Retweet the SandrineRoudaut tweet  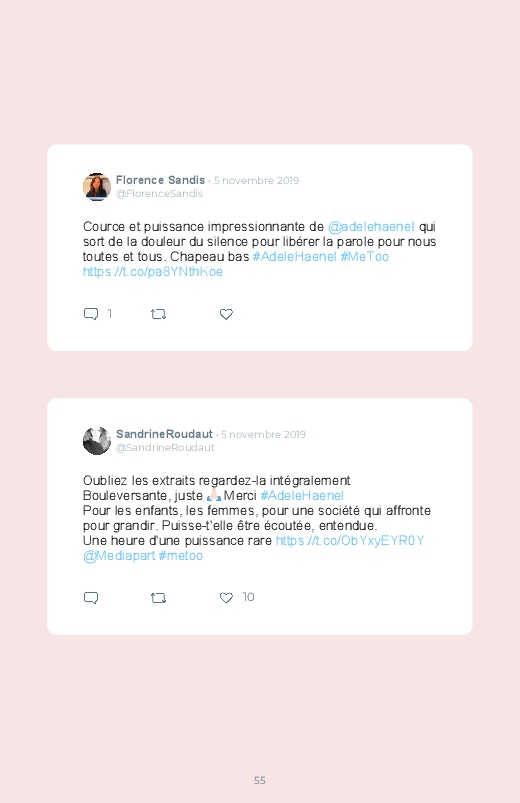158,598
